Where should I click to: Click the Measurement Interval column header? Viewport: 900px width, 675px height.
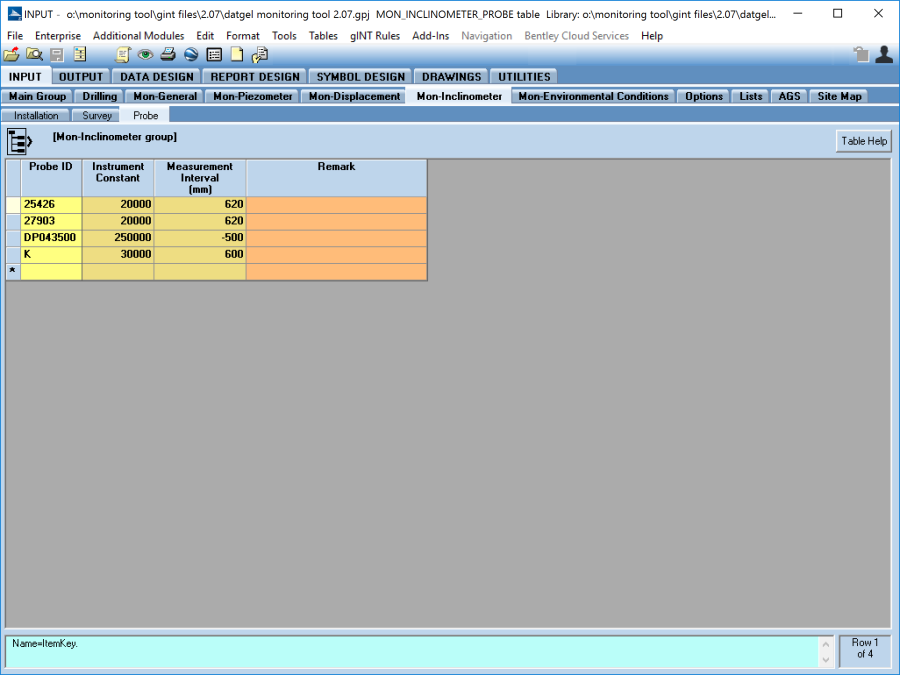200,177
